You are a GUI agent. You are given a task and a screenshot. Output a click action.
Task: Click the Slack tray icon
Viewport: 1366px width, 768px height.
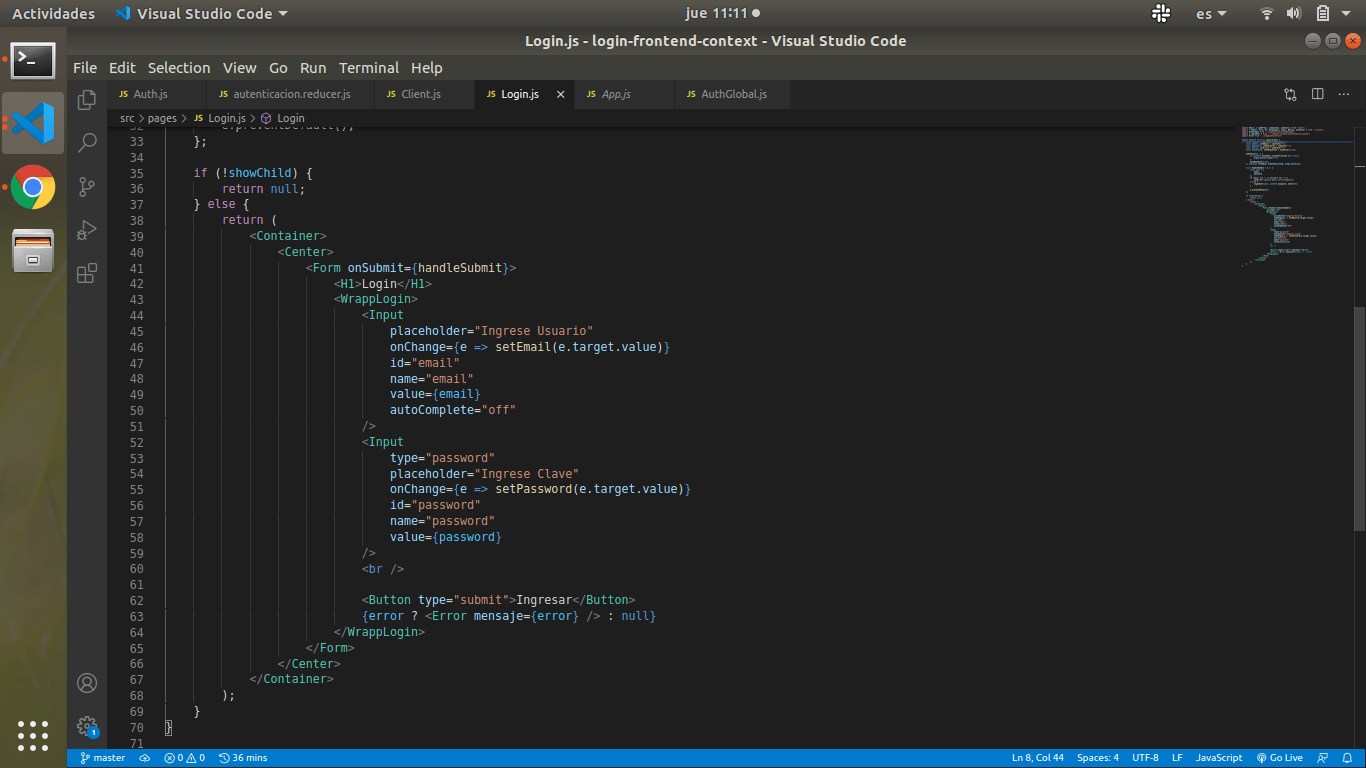click(x=1161, y=13)
